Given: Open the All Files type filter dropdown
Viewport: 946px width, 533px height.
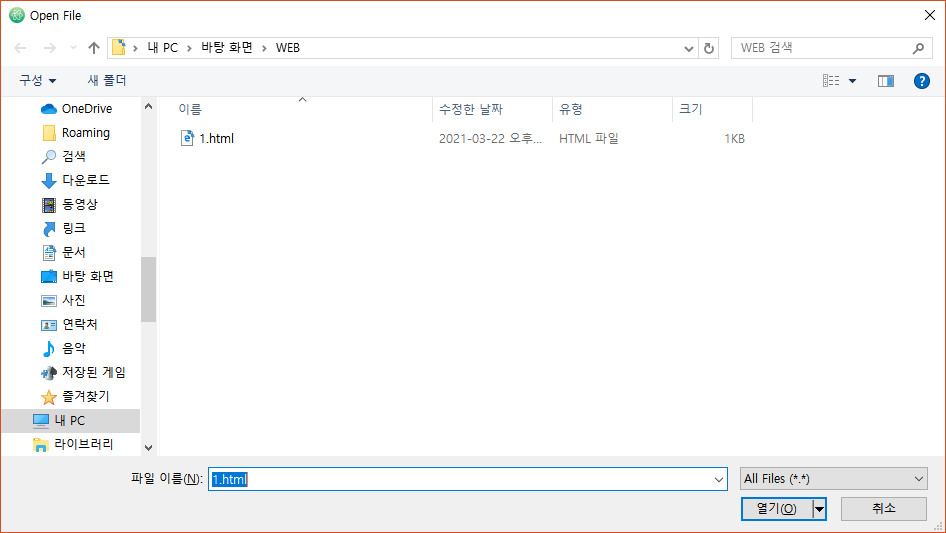Looking at the screenshot, I should click(834, 479).
